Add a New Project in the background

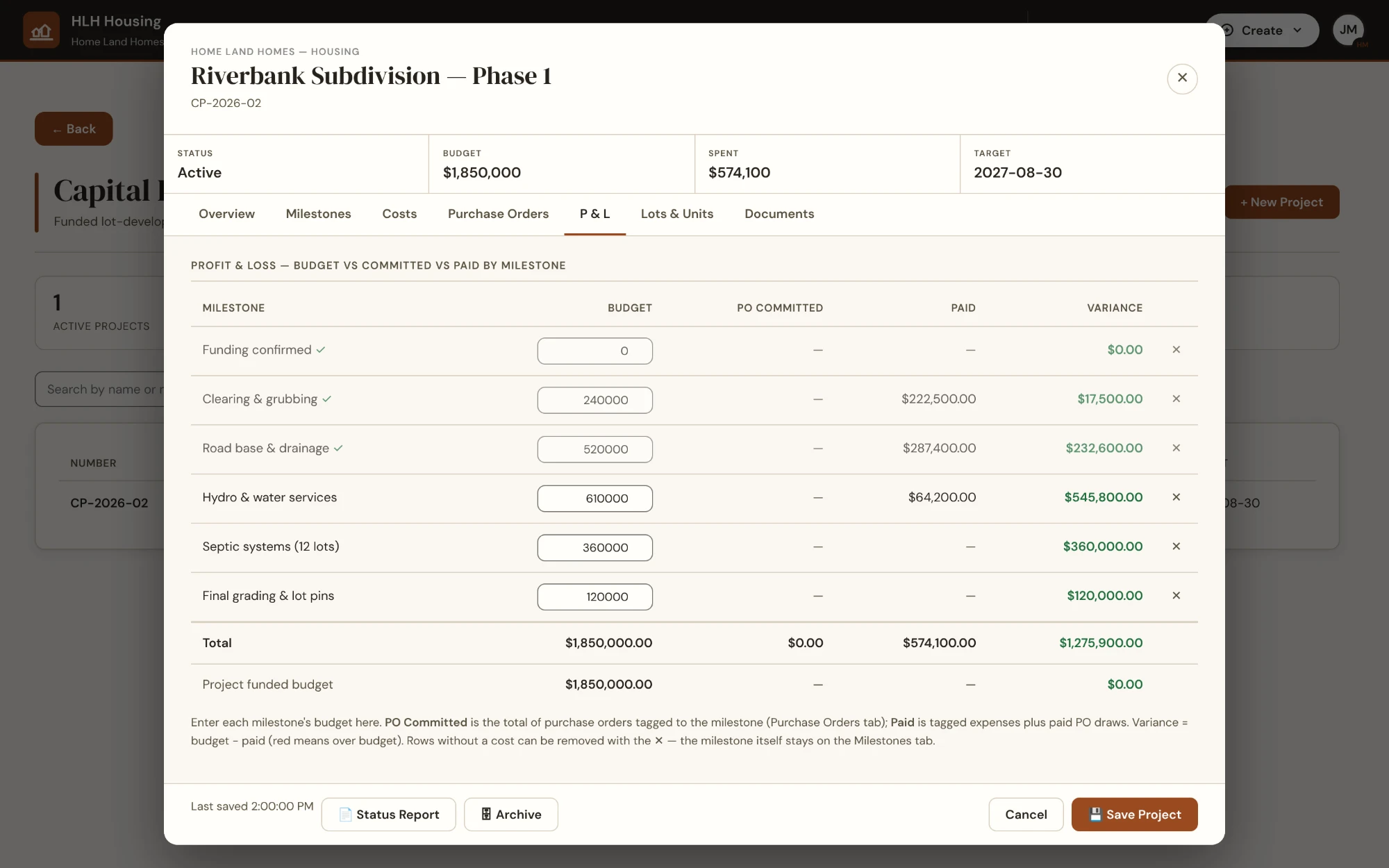tap(1281, 202)
